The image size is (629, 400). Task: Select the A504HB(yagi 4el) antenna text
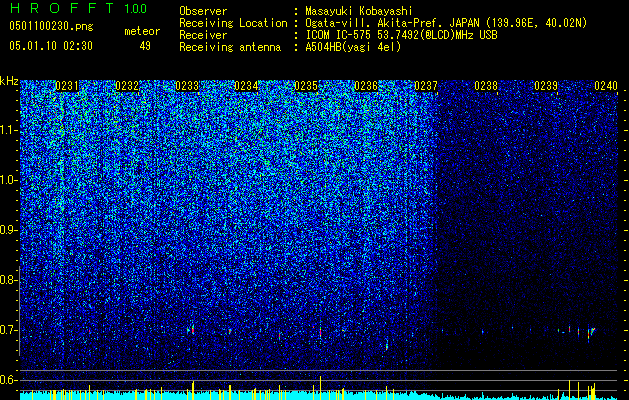point(353,47)
